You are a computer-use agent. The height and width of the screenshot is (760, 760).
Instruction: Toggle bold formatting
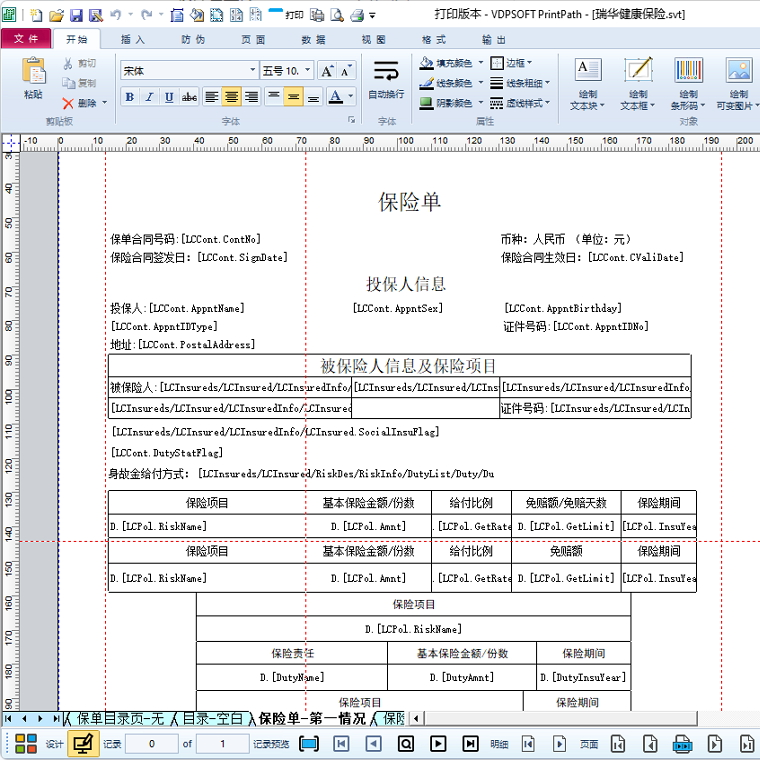pos(129,97)
